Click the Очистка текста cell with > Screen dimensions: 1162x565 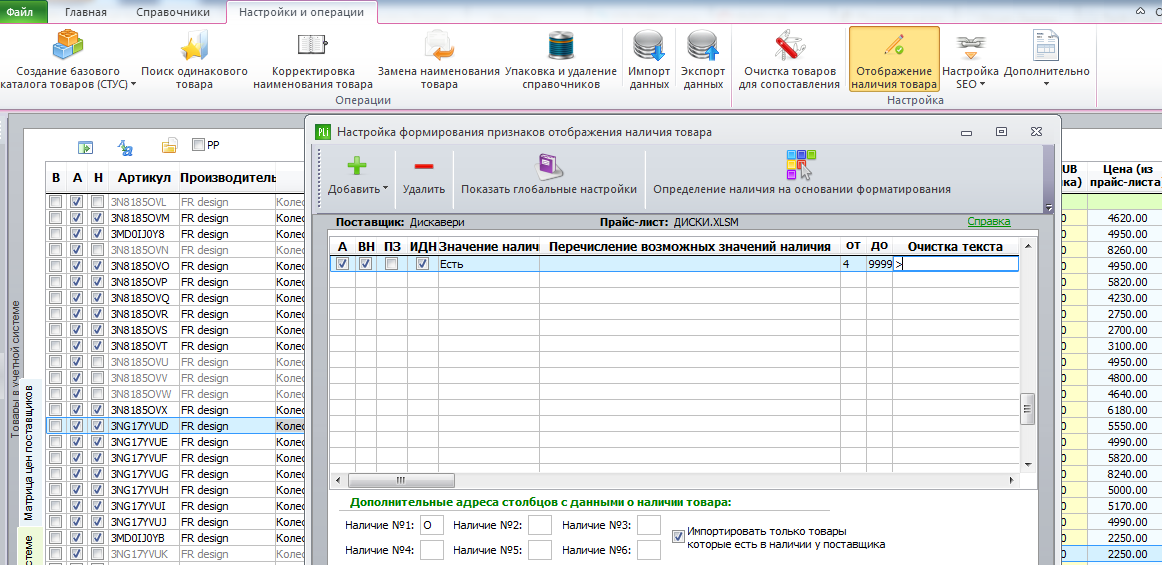click(x=955, y=263)
